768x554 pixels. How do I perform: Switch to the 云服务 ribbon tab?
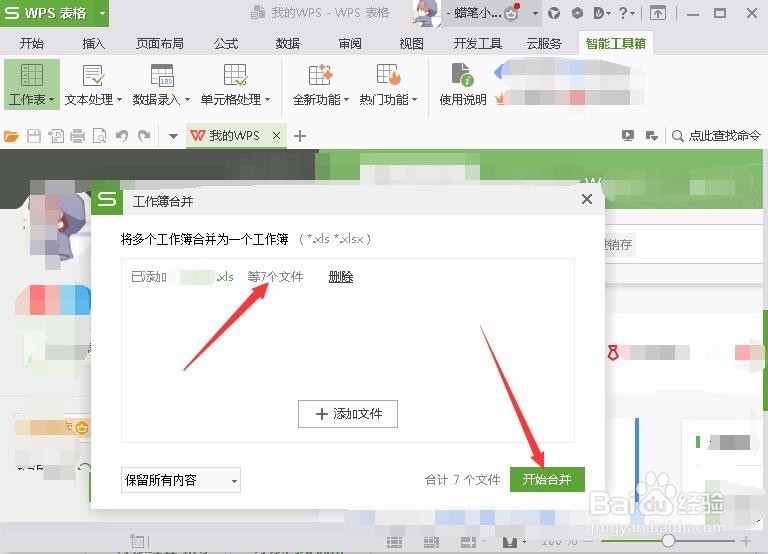click(x=544, y=44)
